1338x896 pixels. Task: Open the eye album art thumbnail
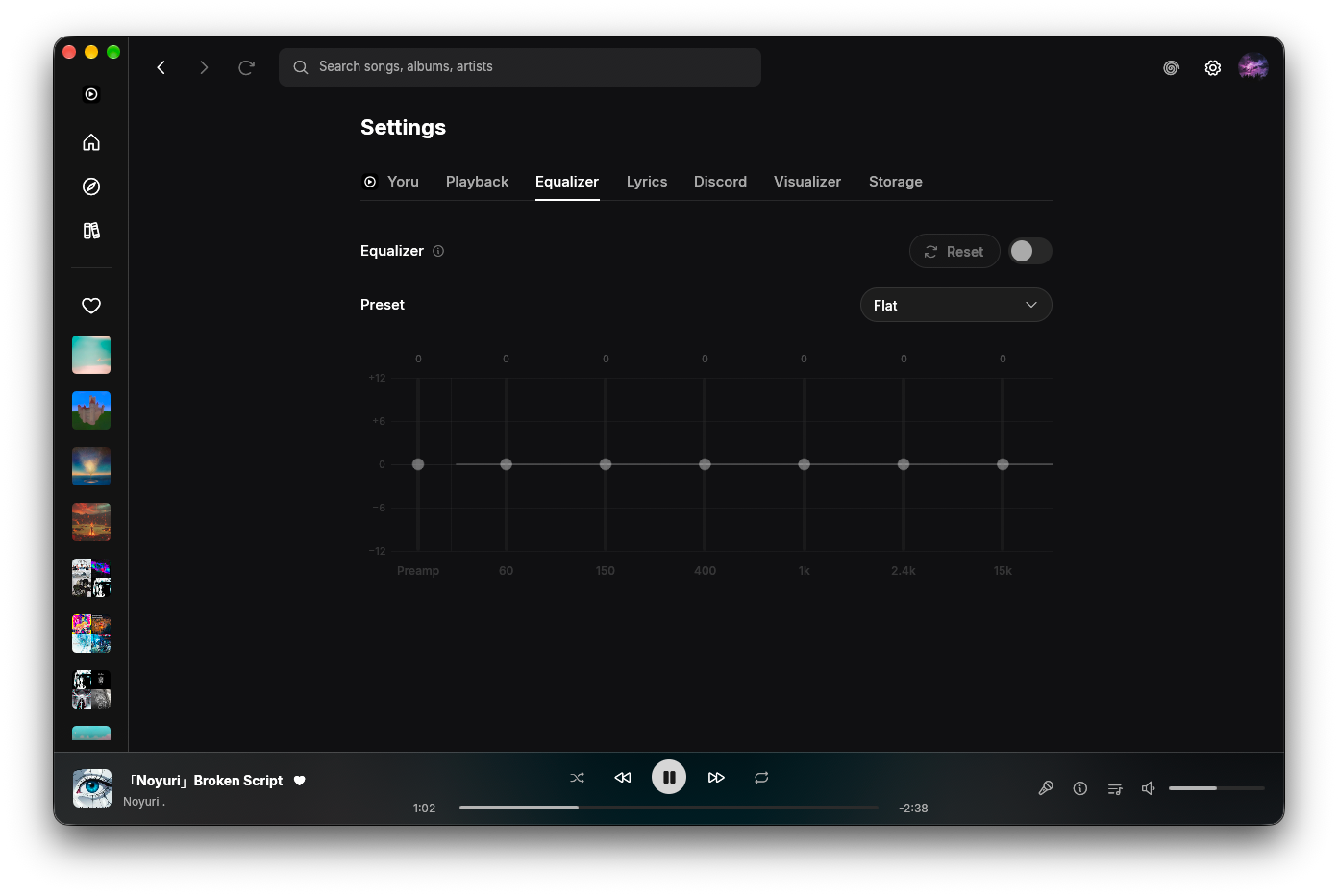pos(92,788)
